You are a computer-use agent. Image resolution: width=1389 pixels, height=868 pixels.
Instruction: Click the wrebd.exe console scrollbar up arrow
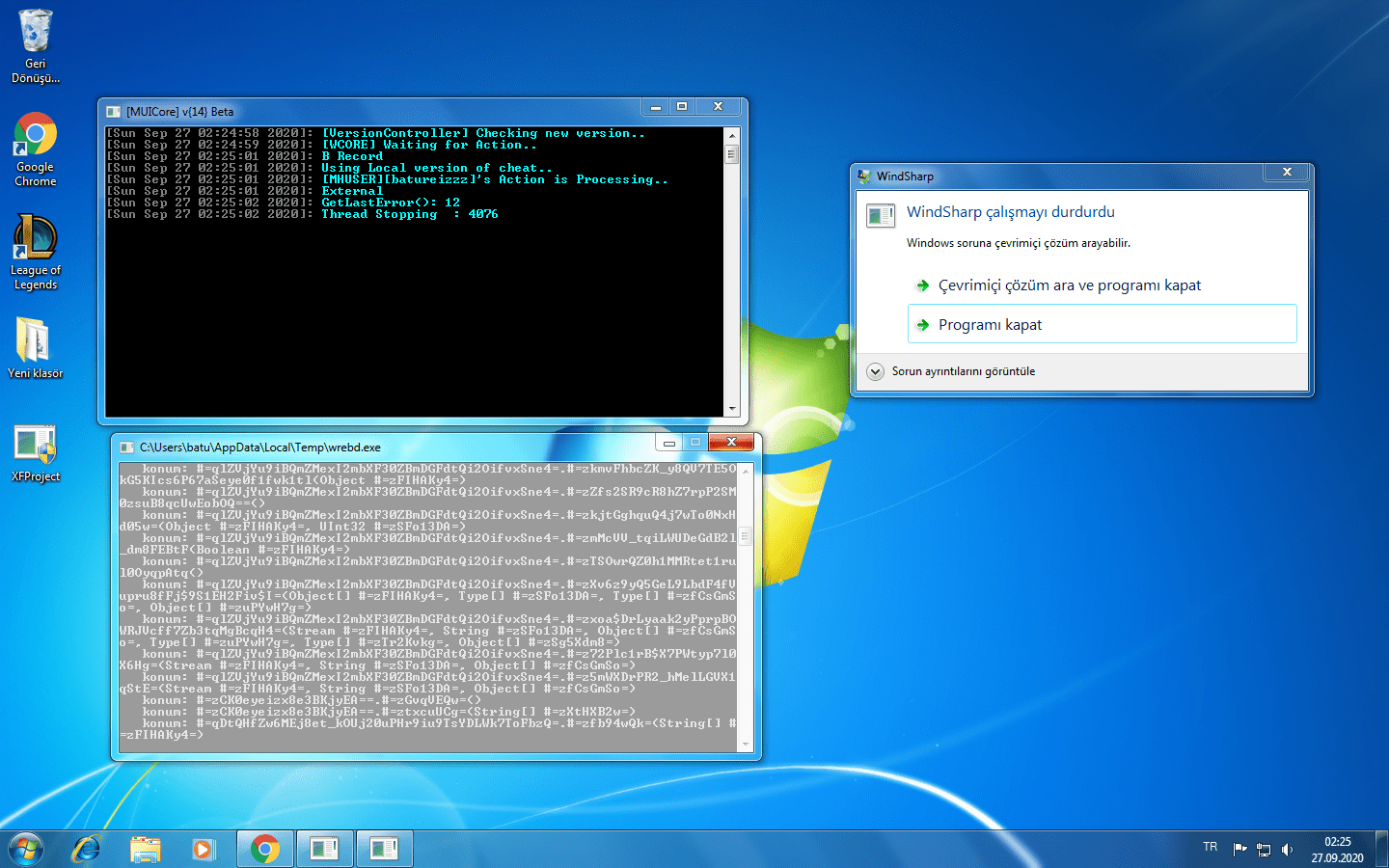(746, 470)
